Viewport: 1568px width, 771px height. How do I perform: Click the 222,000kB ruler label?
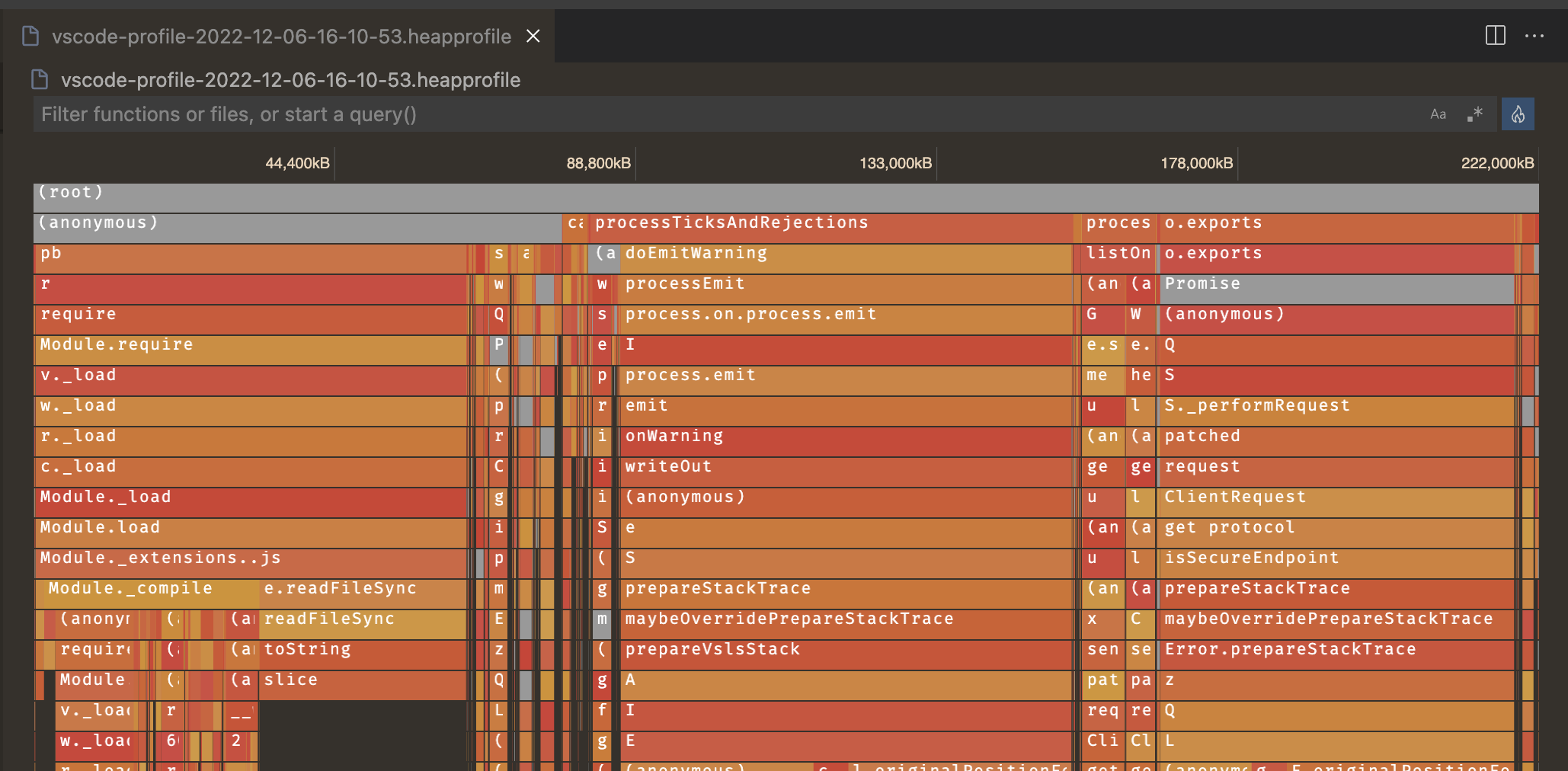1496,162
